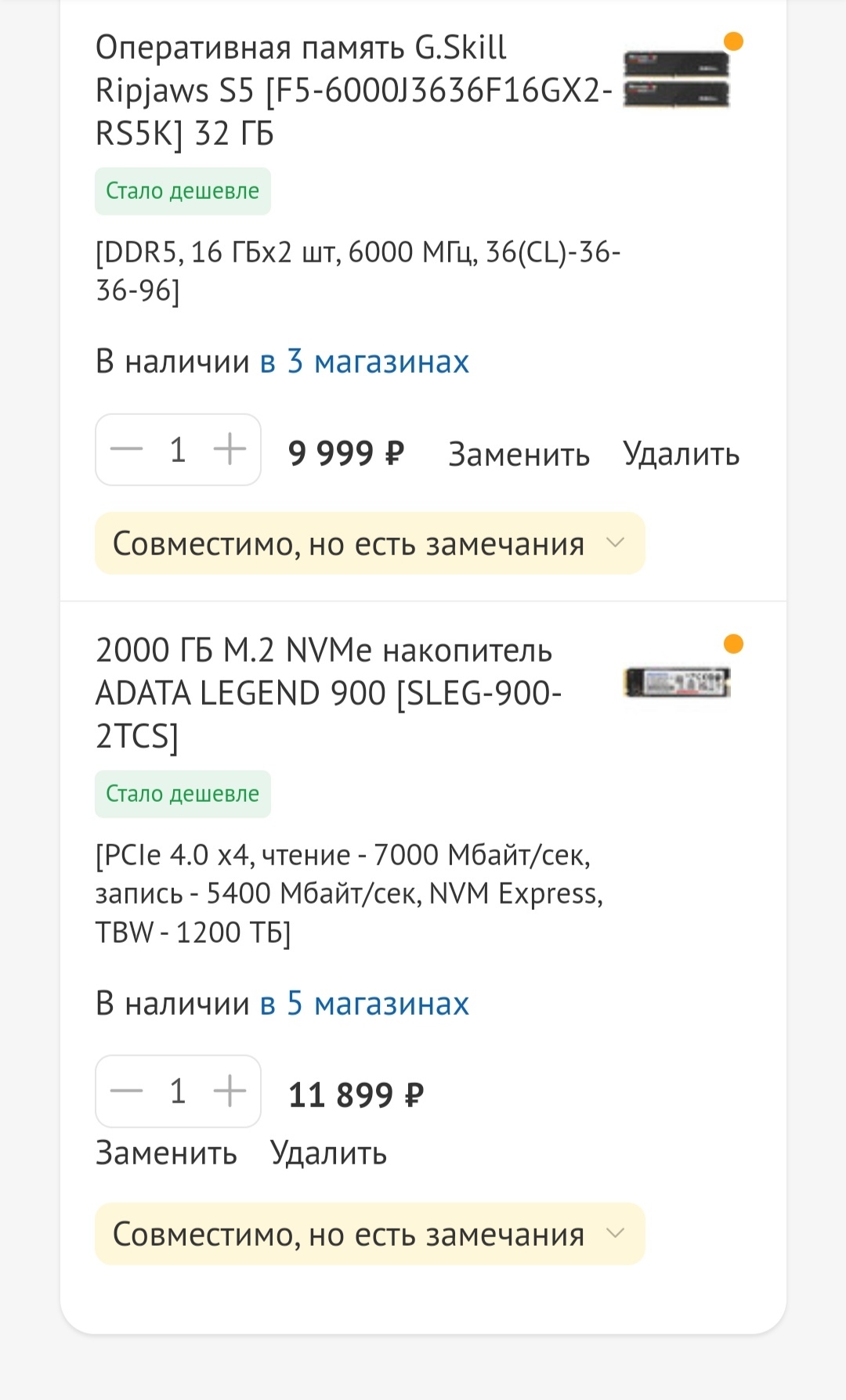Click chevron on RAM compatibility warning
The height and width of the screenshot is (1400, 846).
[x=616, y=543]
